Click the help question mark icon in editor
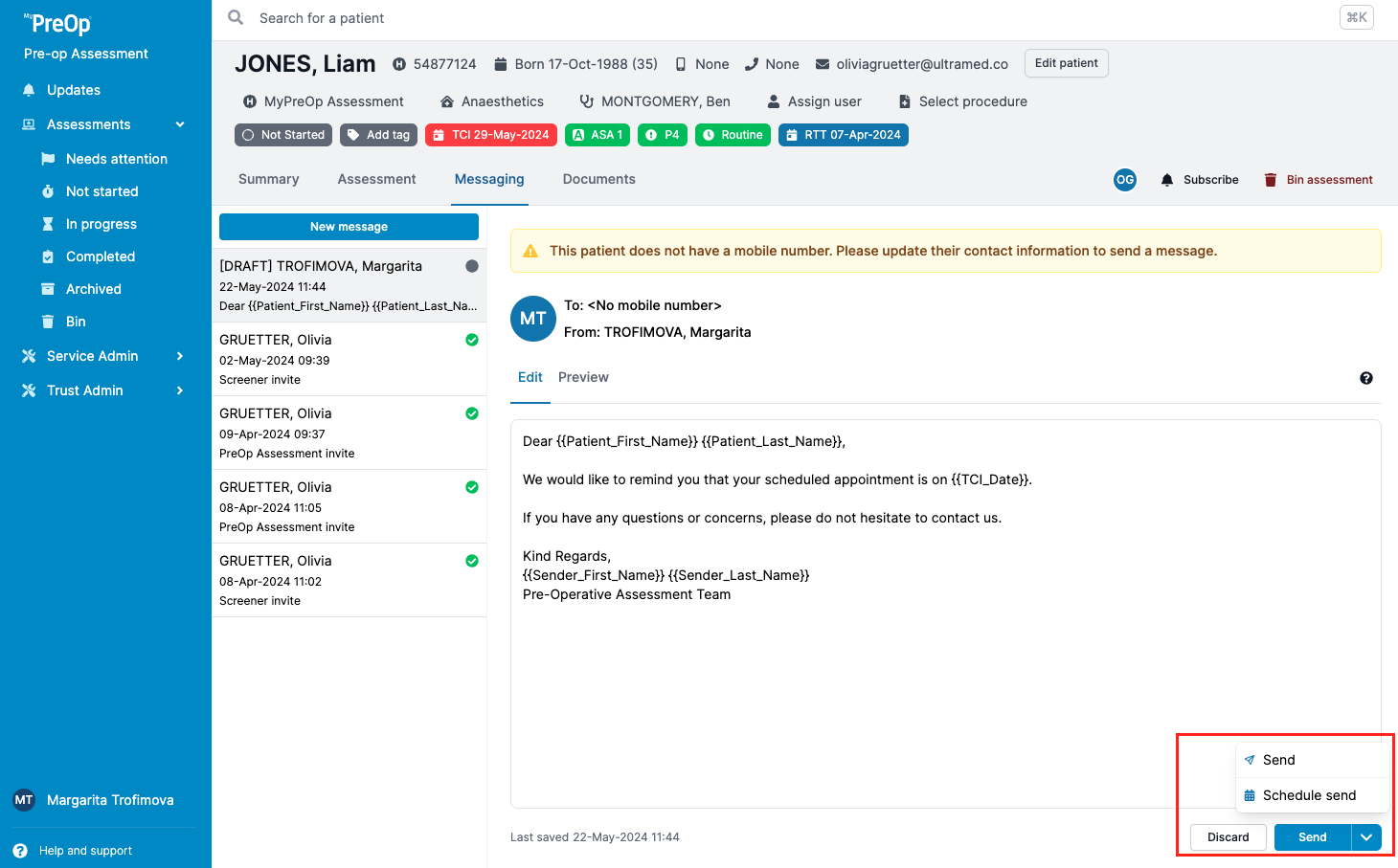Image resolution: width=1398 pixels, height=868 pixels. [x=1366, y=378]
